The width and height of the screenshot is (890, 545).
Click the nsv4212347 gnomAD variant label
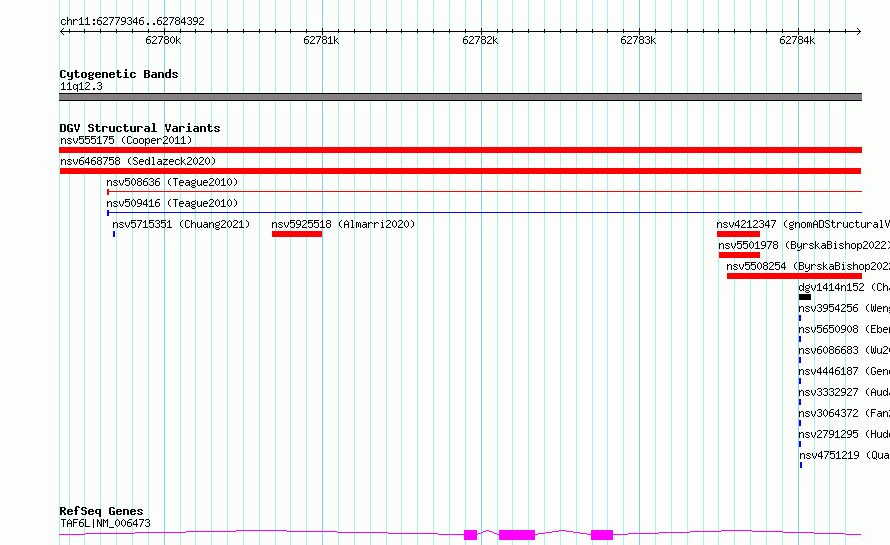(803, 224)
